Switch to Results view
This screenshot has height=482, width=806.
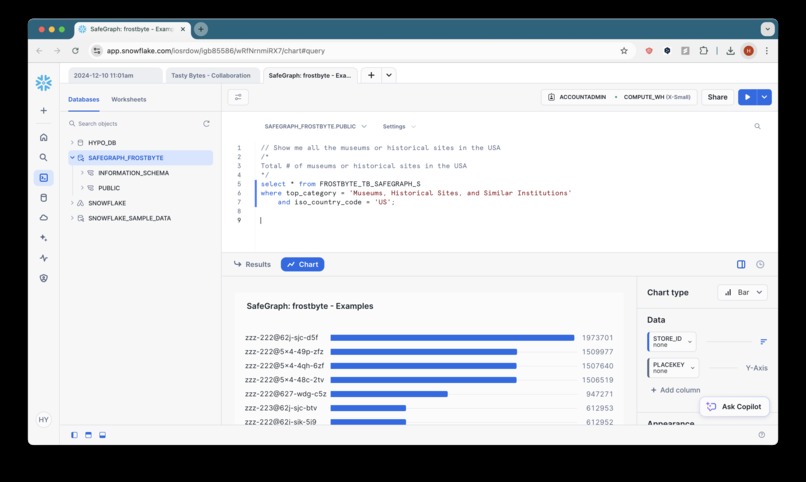(252, 264)
